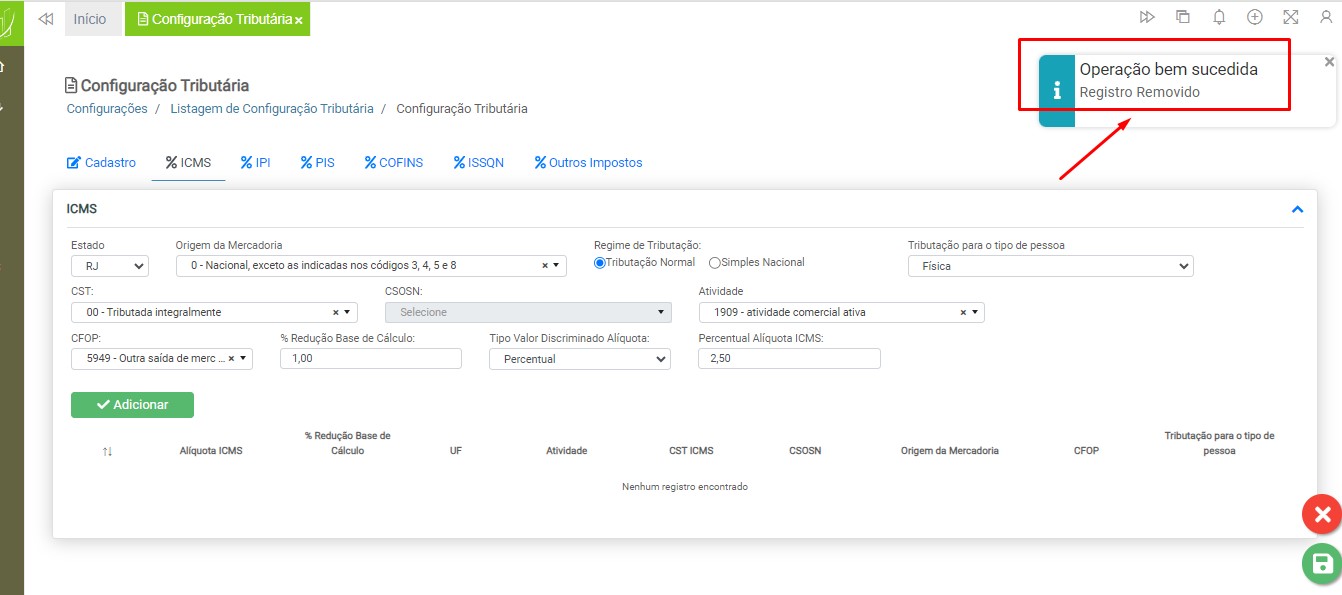Click the plus circle icon in top bar
The width and height of the screenshot is (1342, 595).
coord(1255,17)
